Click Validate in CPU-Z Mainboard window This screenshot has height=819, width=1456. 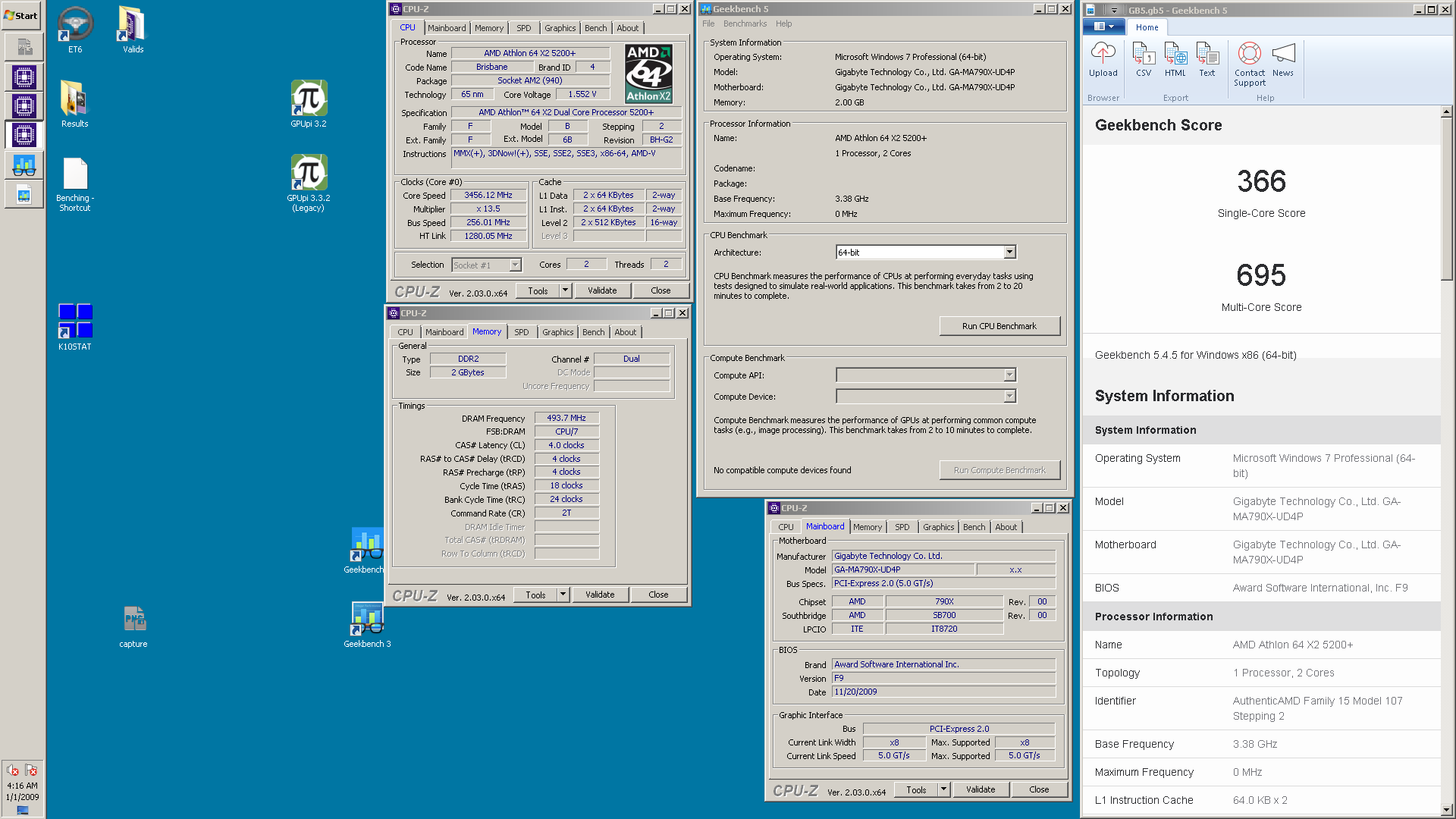(x=981, y=789)
